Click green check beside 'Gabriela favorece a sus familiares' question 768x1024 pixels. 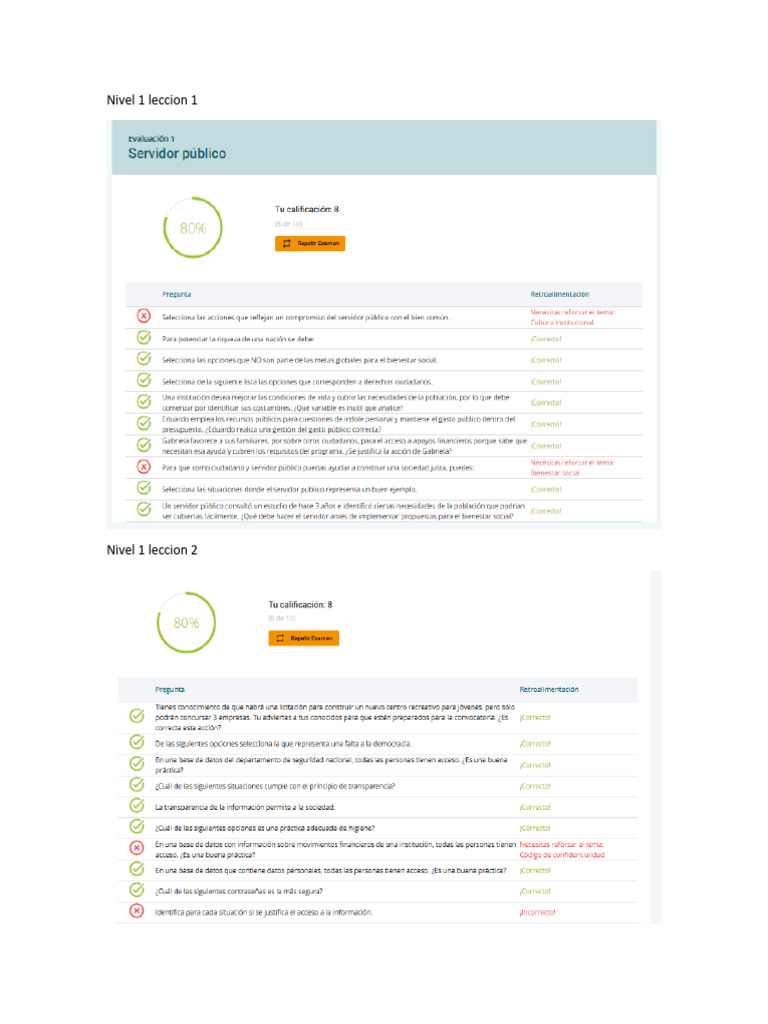pos(144,445)
